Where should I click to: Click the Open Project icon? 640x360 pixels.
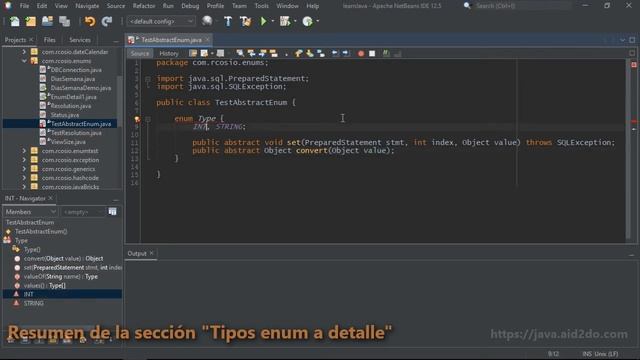tap(47, 21)
